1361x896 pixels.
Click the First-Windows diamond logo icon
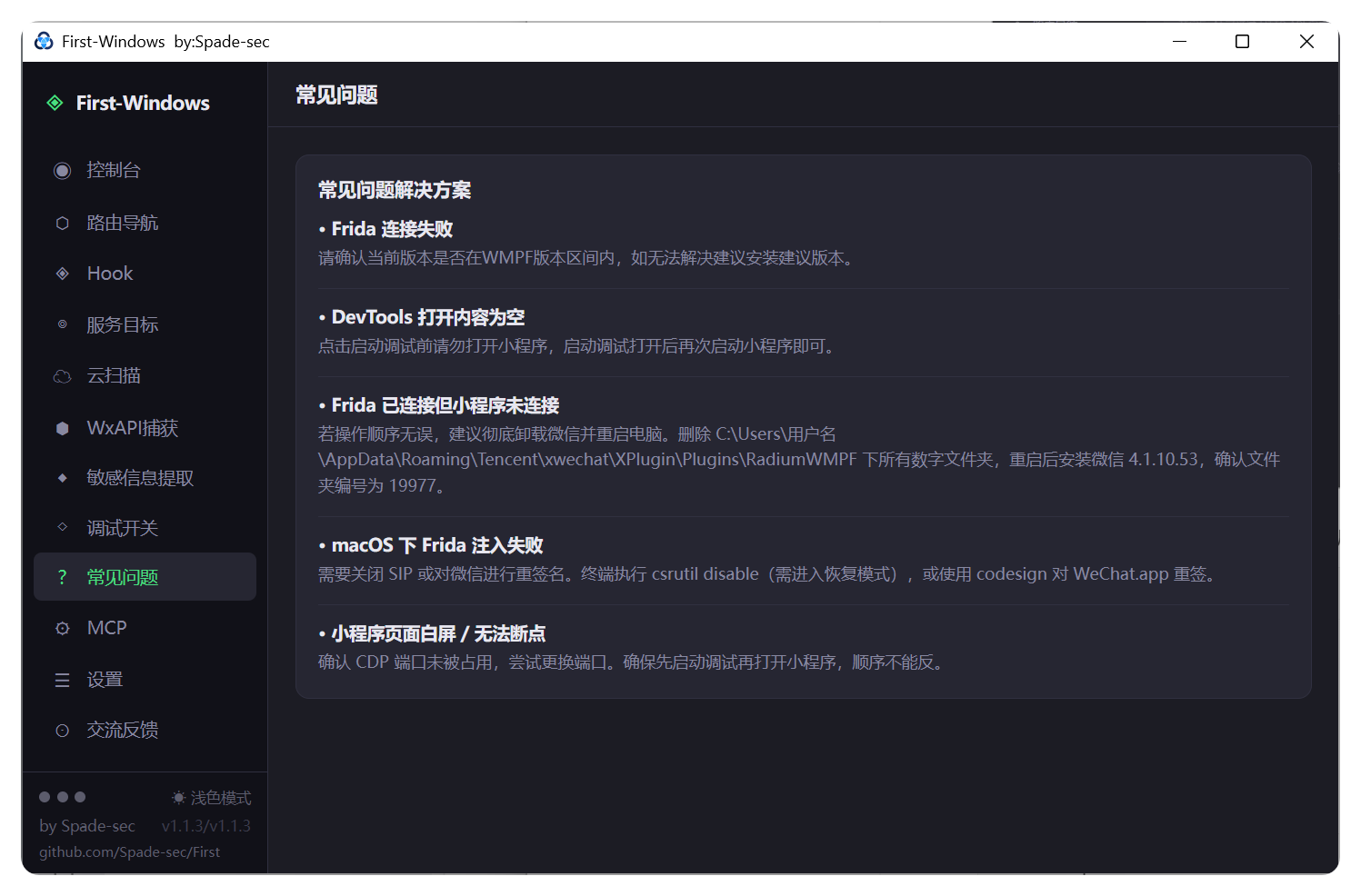click(x=55, y=103)
